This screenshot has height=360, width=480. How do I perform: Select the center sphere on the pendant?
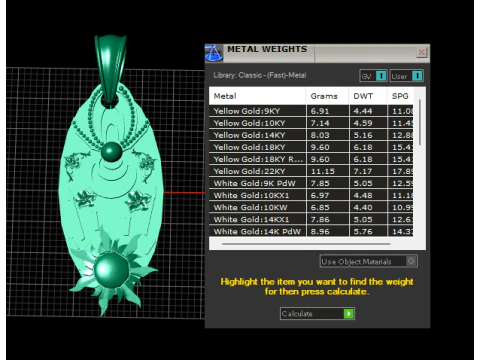click(x=111, y=152)
